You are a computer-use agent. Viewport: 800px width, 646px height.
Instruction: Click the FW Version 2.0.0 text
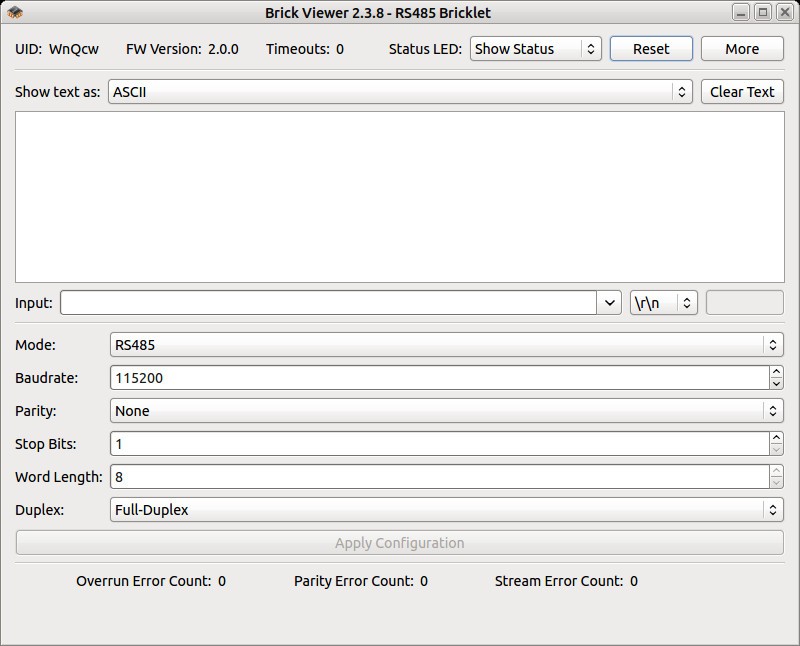point(182,49)
